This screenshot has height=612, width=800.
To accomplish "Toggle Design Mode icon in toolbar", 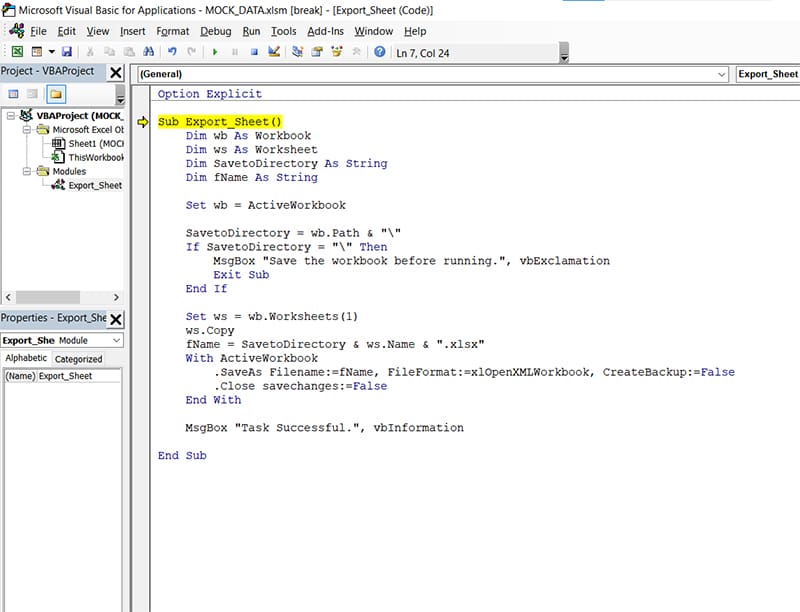I will point(275,51).
